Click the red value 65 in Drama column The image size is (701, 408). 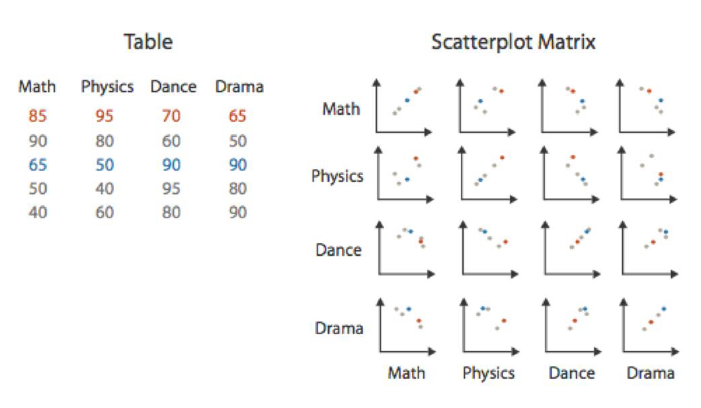click(237, 116)
